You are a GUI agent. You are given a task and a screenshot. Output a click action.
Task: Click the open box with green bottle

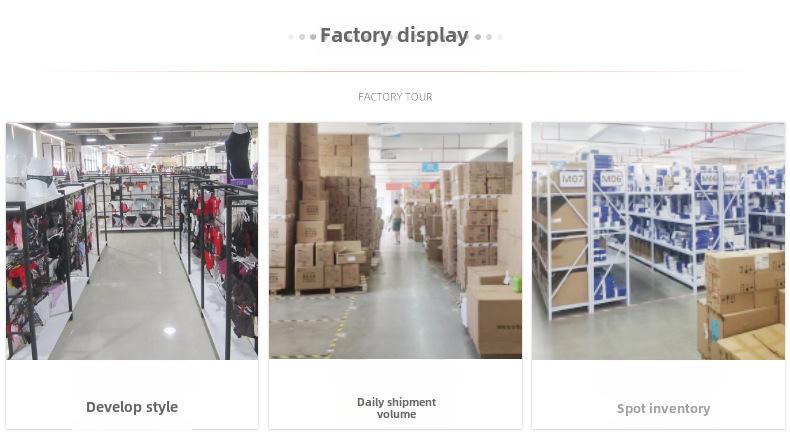494,310
